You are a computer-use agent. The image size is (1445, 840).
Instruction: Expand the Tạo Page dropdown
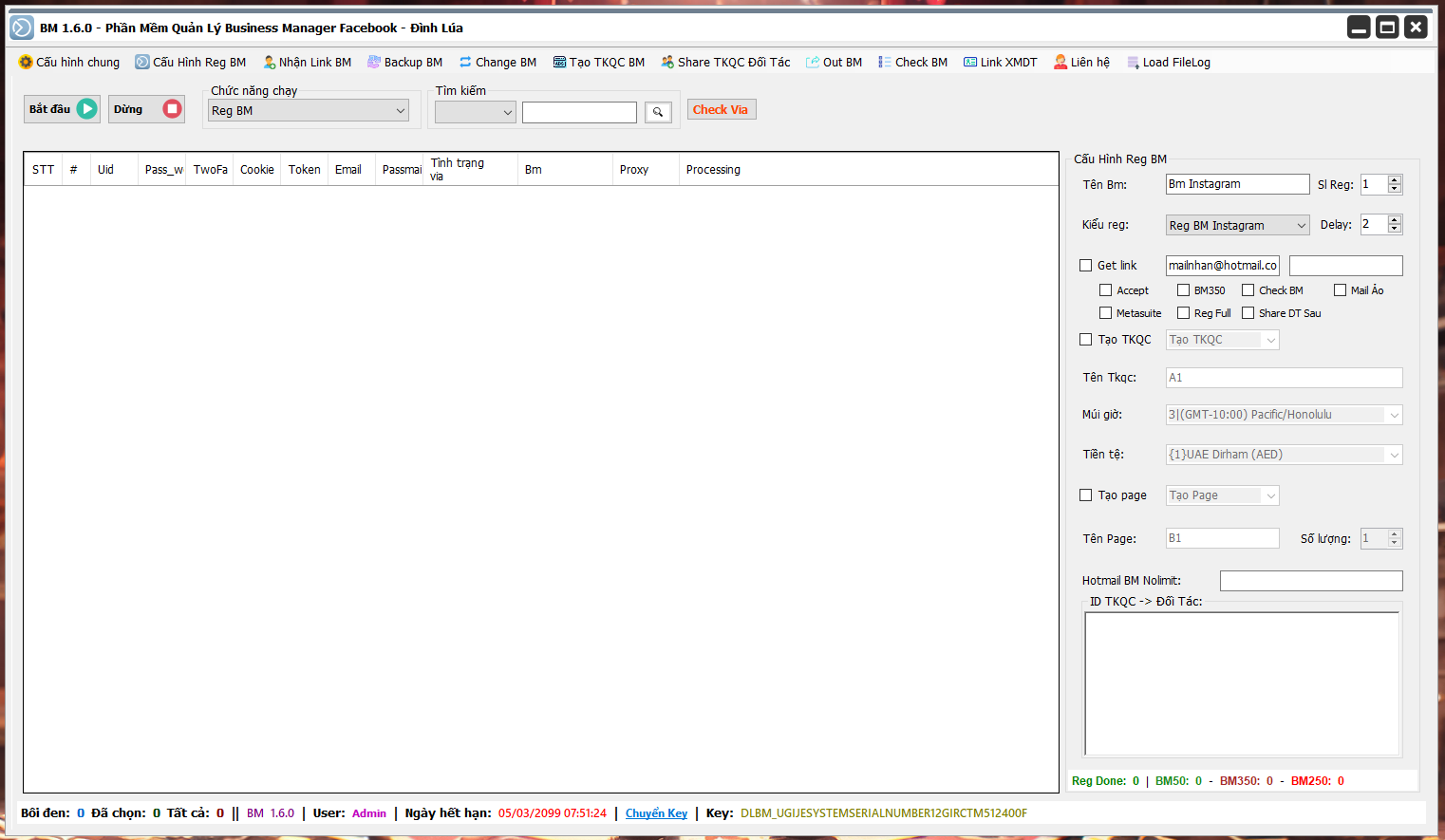point(1223,495)
